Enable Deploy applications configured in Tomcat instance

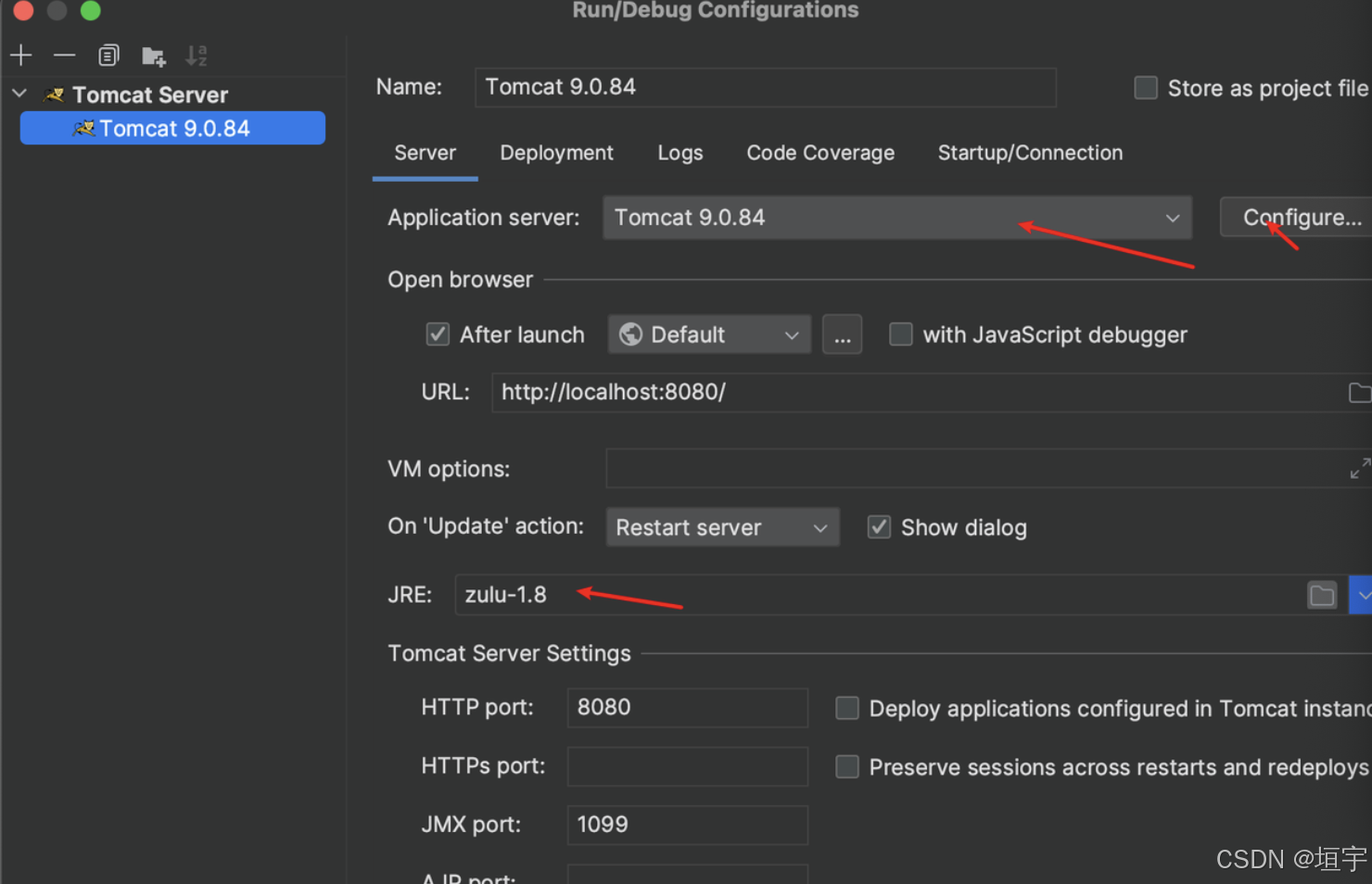point(846,708)
